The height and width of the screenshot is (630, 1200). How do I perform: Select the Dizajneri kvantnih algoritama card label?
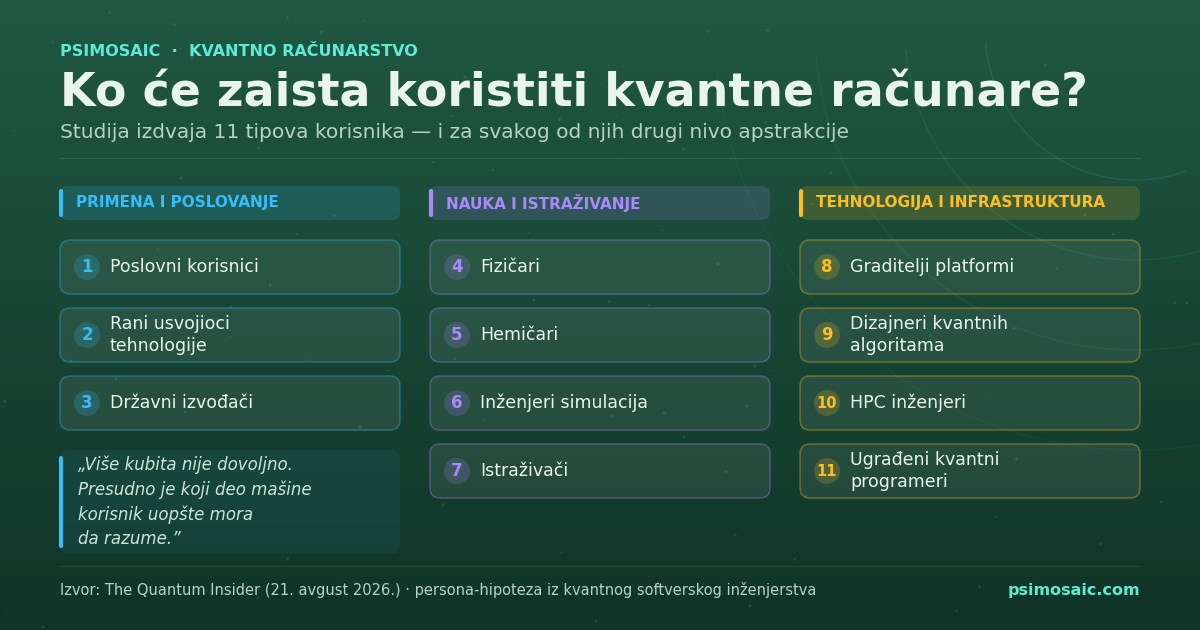coord(929,335)
